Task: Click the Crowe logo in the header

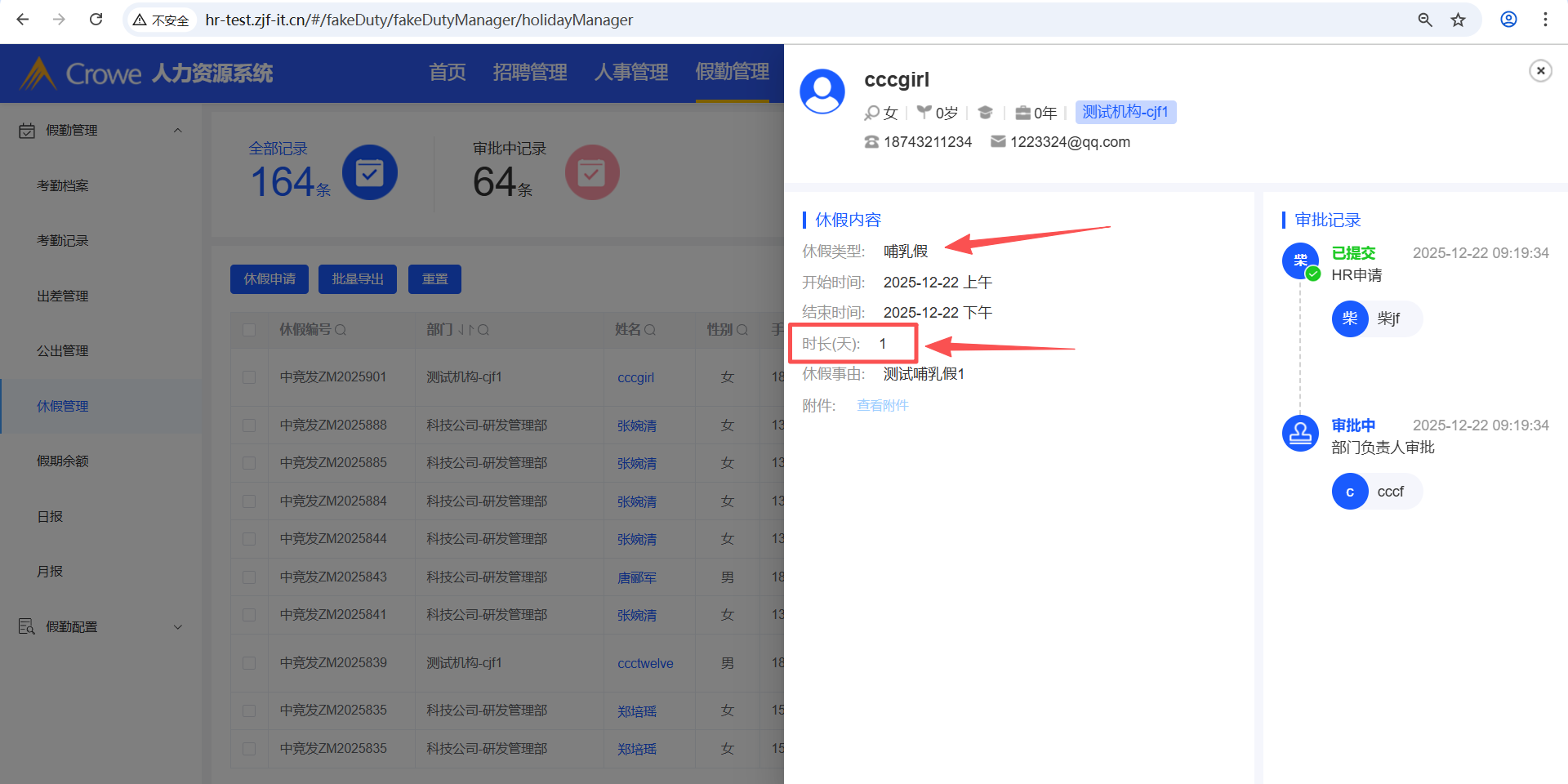Action: point(80,73)
